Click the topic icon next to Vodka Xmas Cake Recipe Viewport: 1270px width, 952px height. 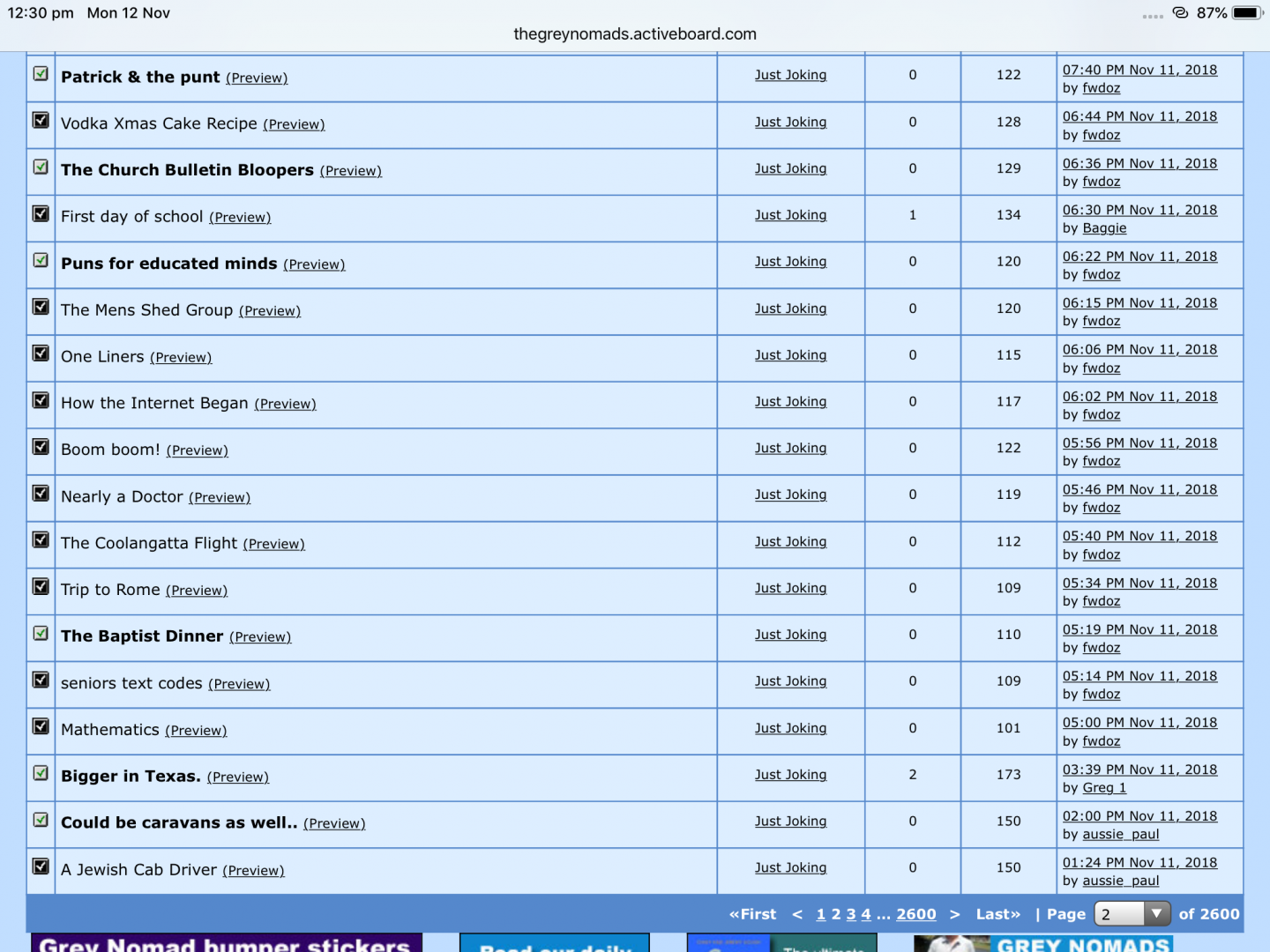point(41,121)
